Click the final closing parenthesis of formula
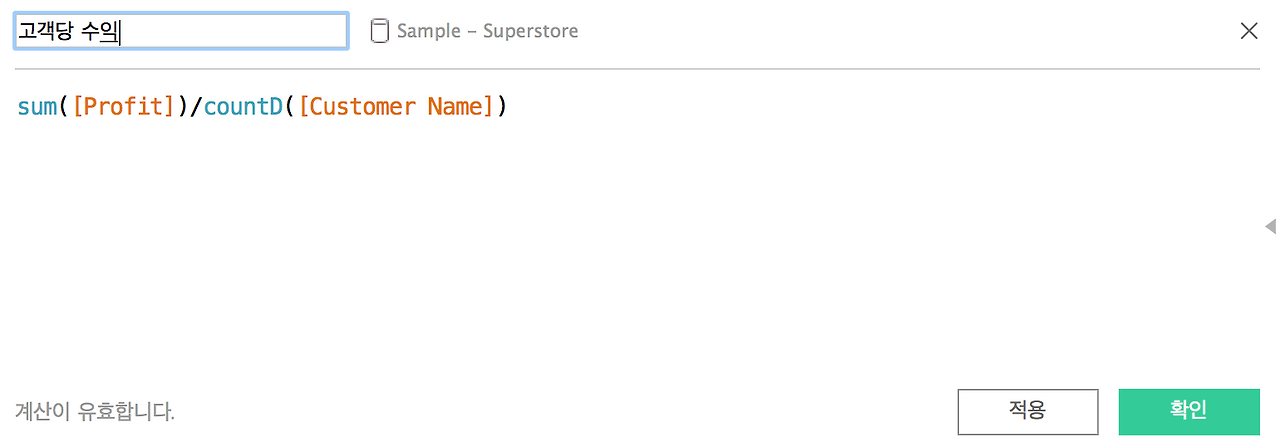Viewport: 1280px width, 447px height. [502, 106]
